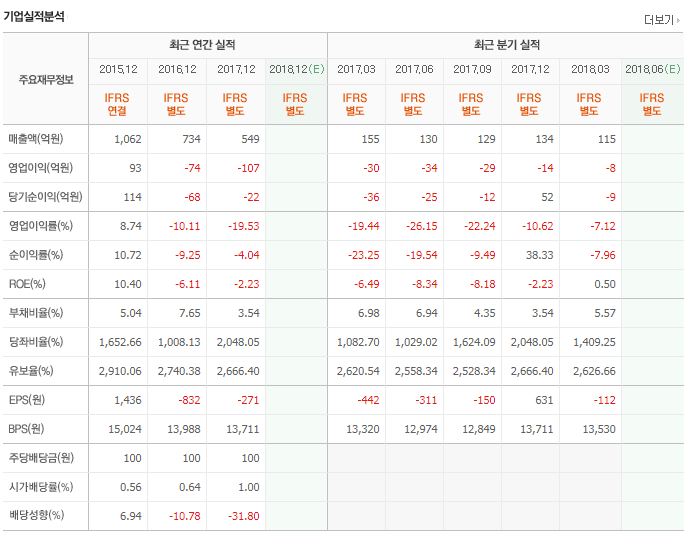Screen dimensions: 692x536
Task: Select the 114 net income value
Action: coord(132,197)
